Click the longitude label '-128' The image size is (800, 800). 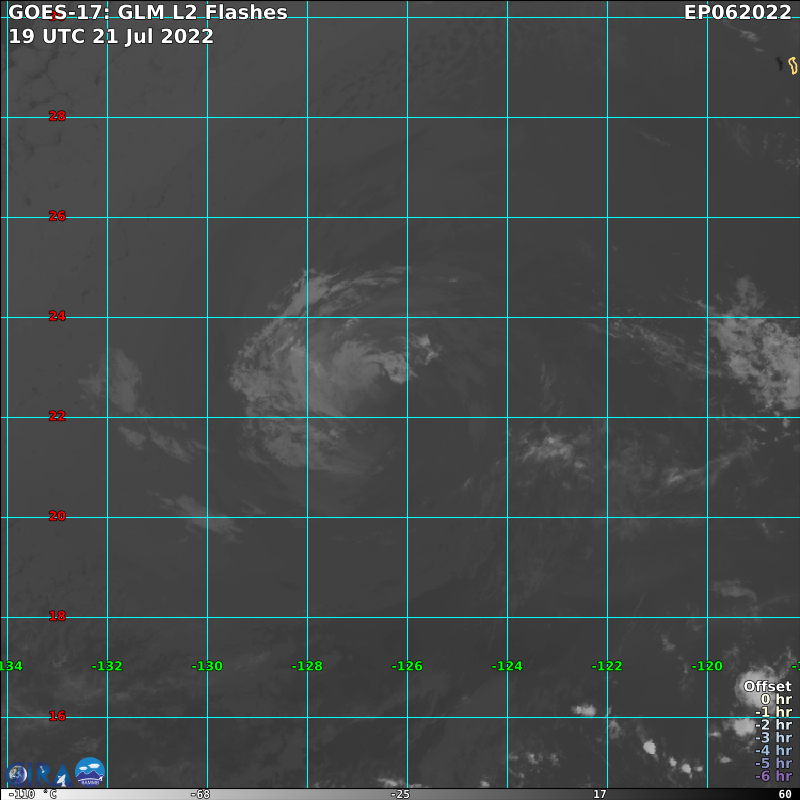click(307, 666)
